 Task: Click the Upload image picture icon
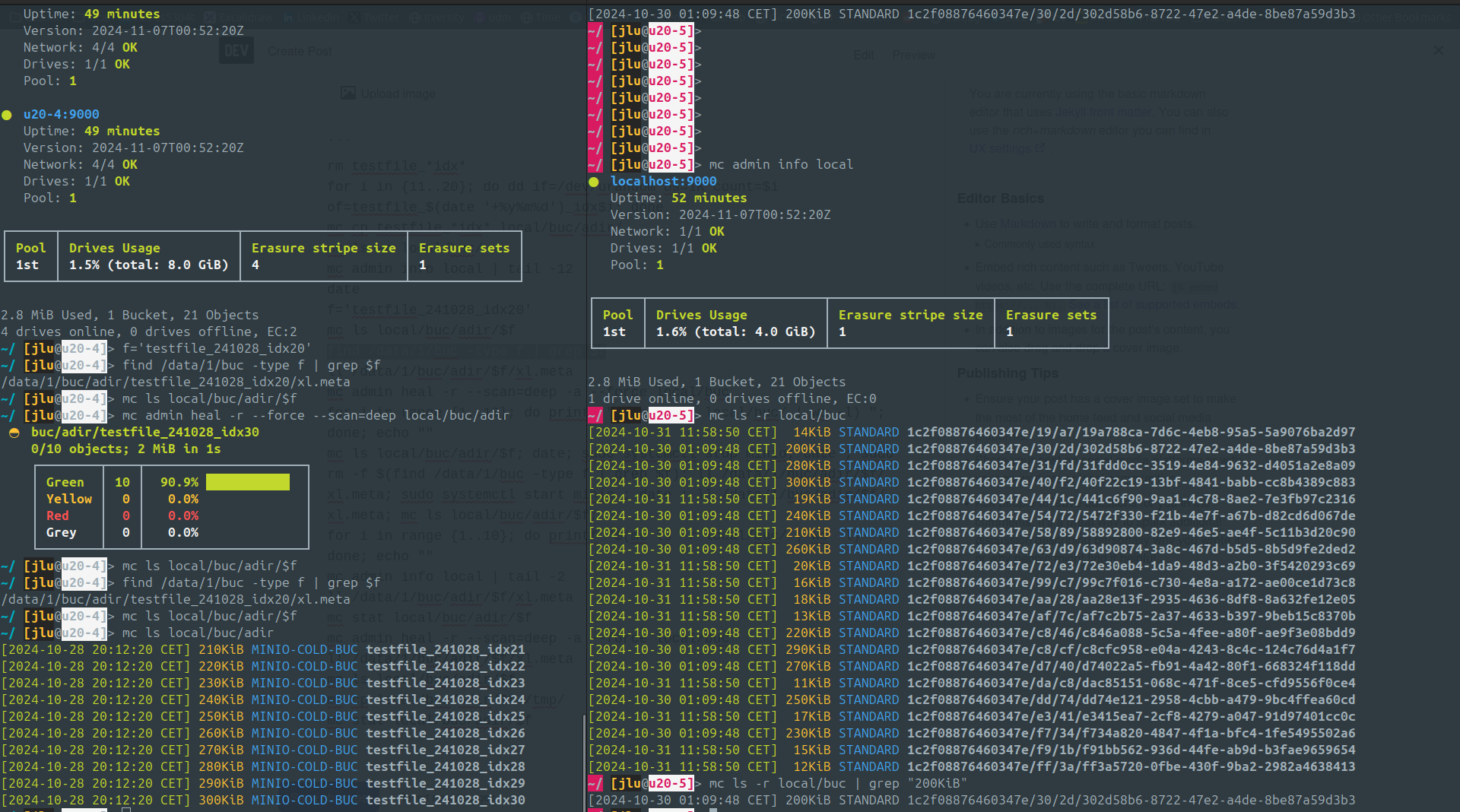click(x=348, y=94)
